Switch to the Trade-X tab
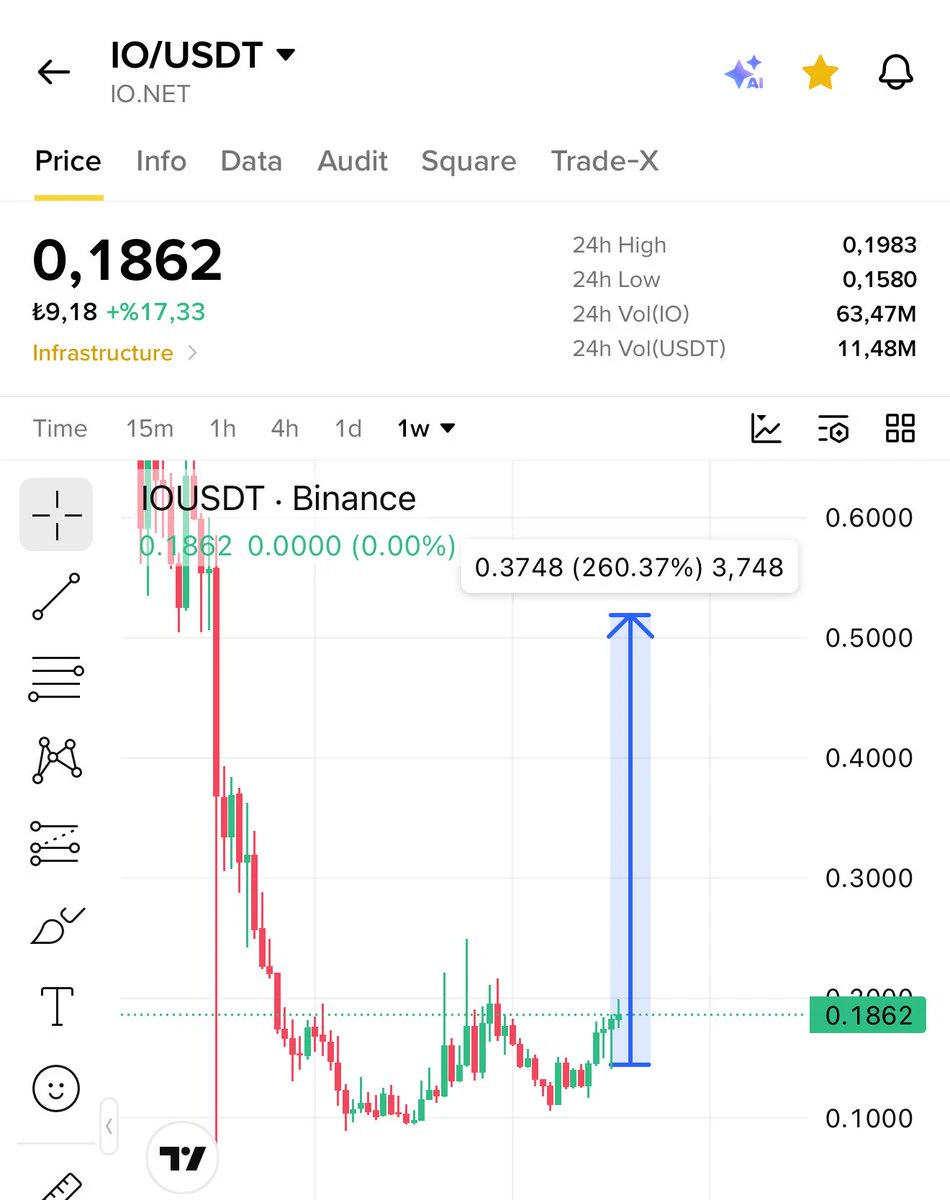Screen dimensions: 950x1200 (x=605, y=161)
